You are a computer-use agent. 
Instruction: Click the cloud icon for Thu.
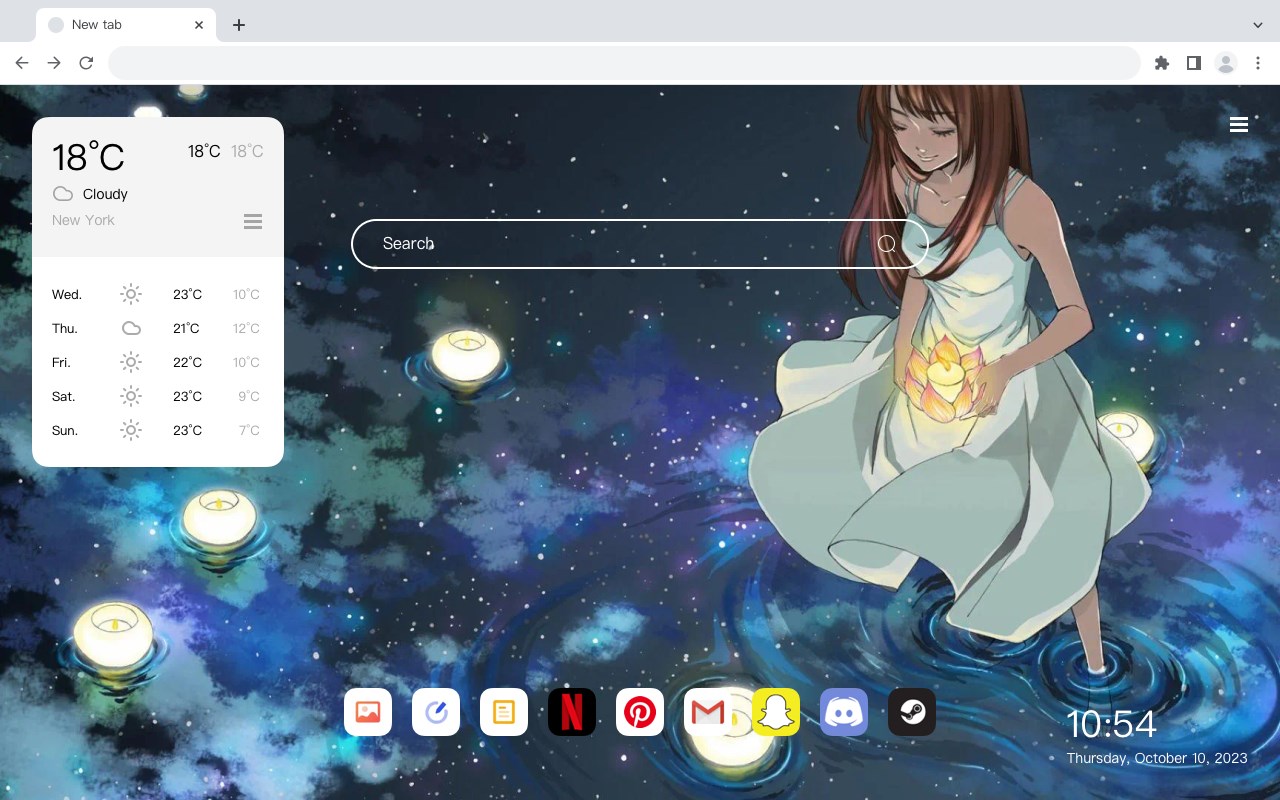click(x=131, y=328)
